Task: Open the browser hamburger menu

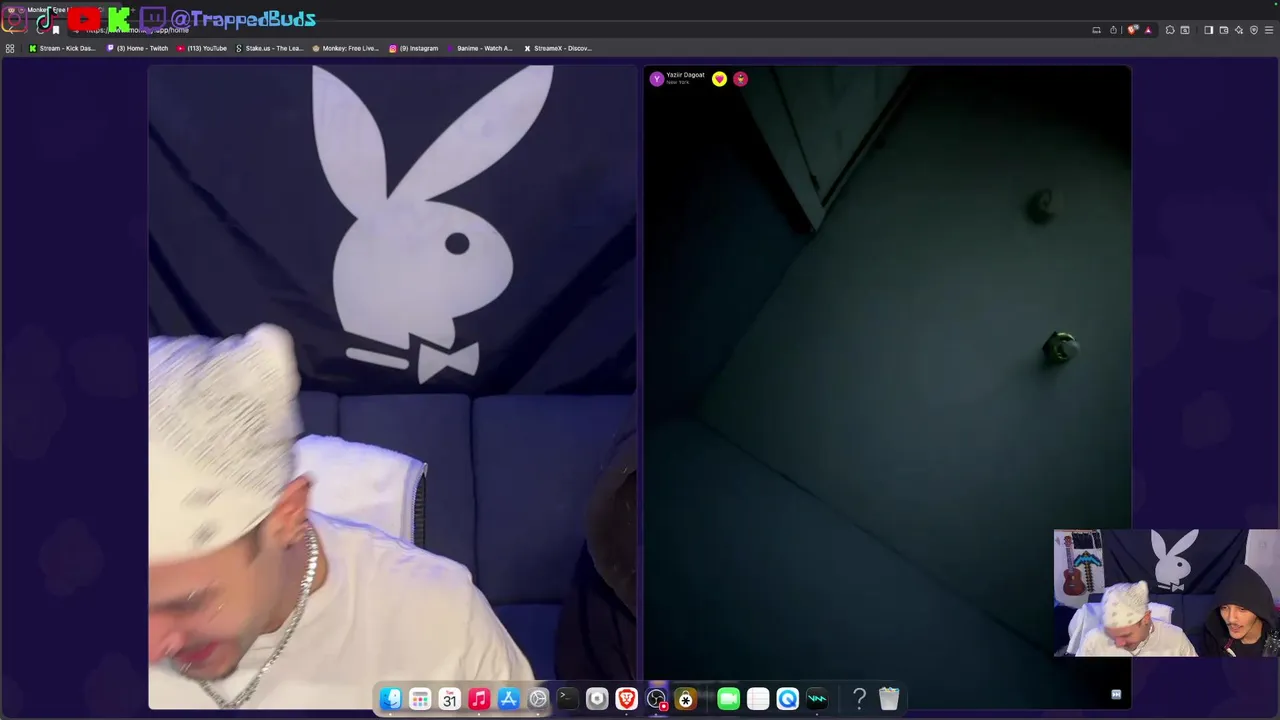Action: point(1269,30)
